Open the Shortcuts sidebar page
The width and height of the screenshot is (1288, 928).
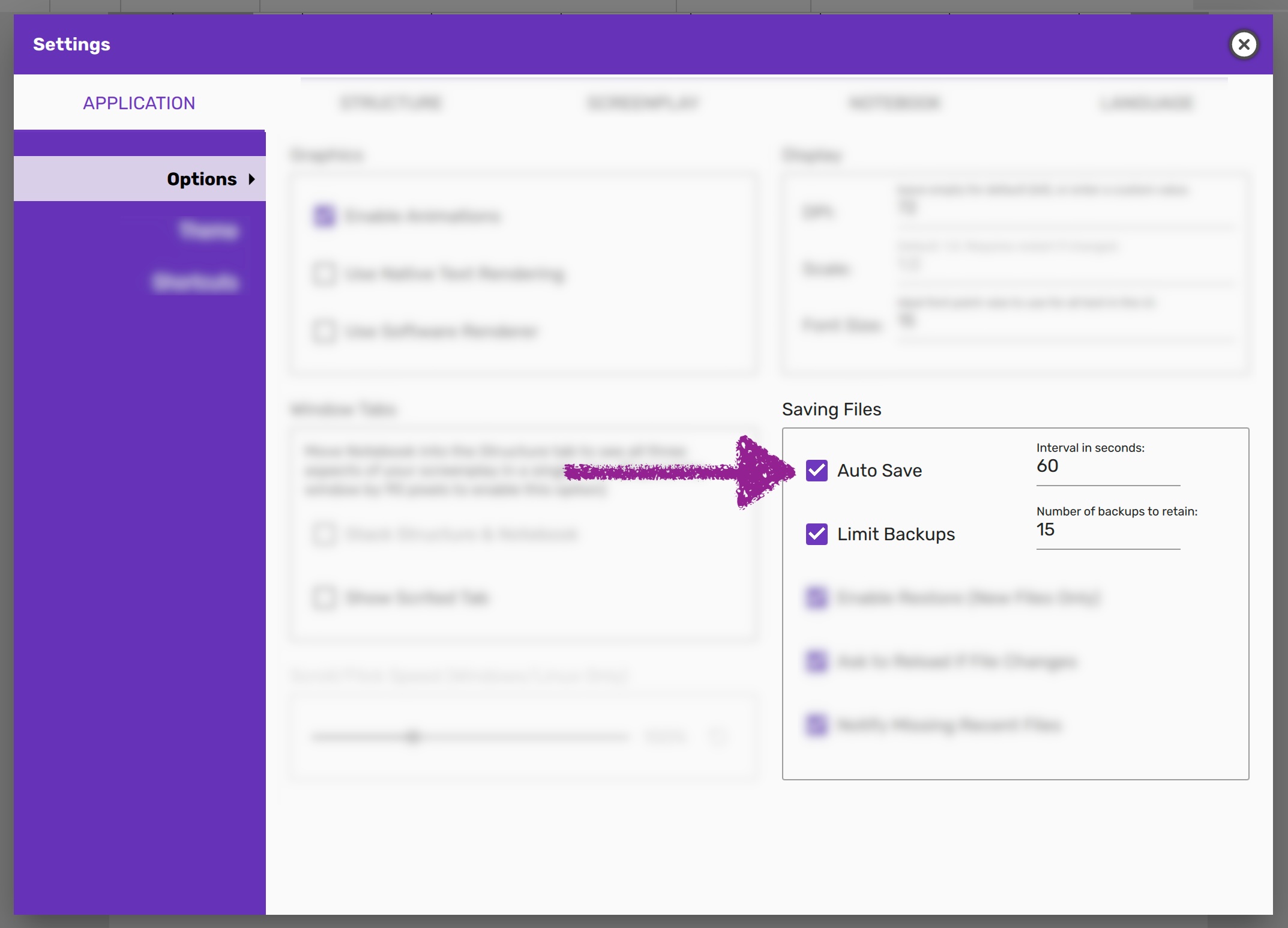(x=196, y=282)
